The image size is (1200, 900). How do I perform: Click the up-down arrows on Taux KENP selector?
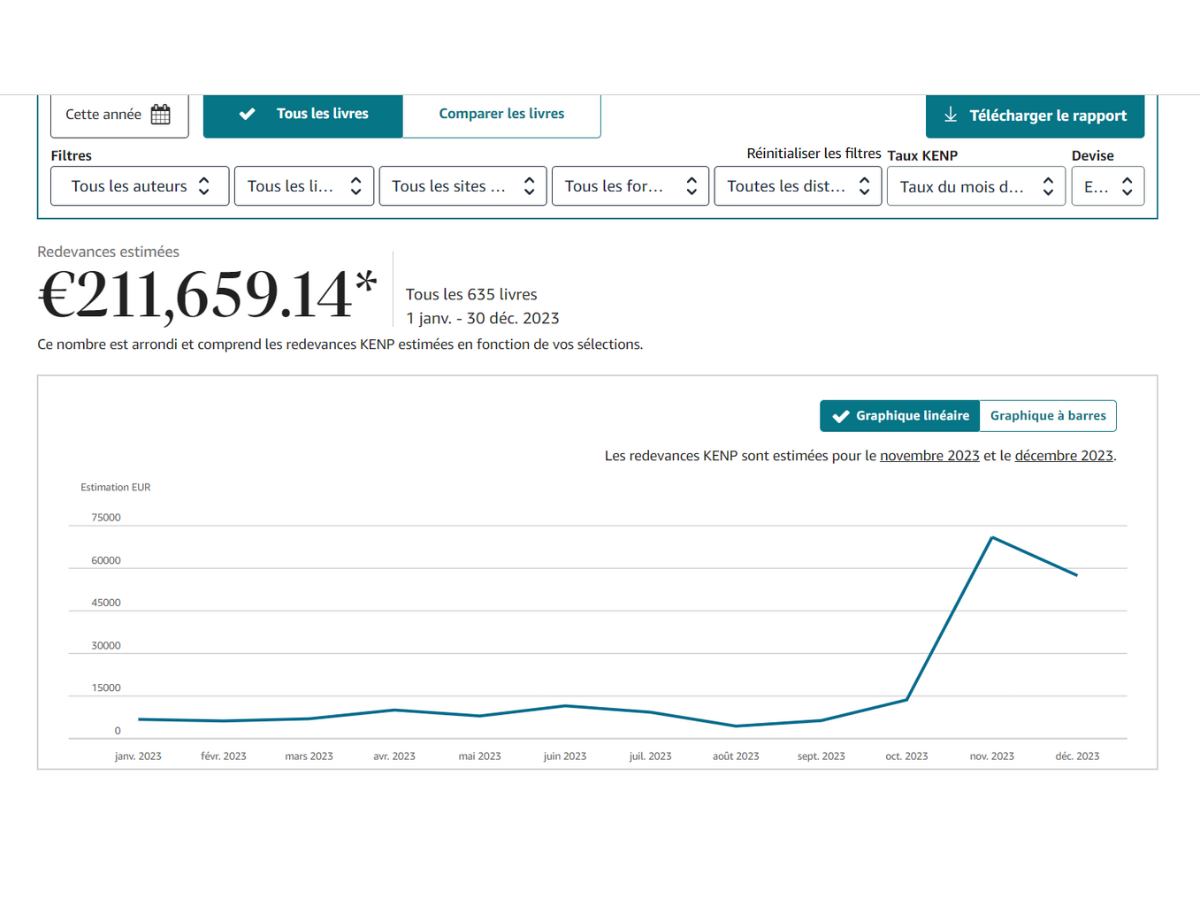click(x=1047, y=186)
